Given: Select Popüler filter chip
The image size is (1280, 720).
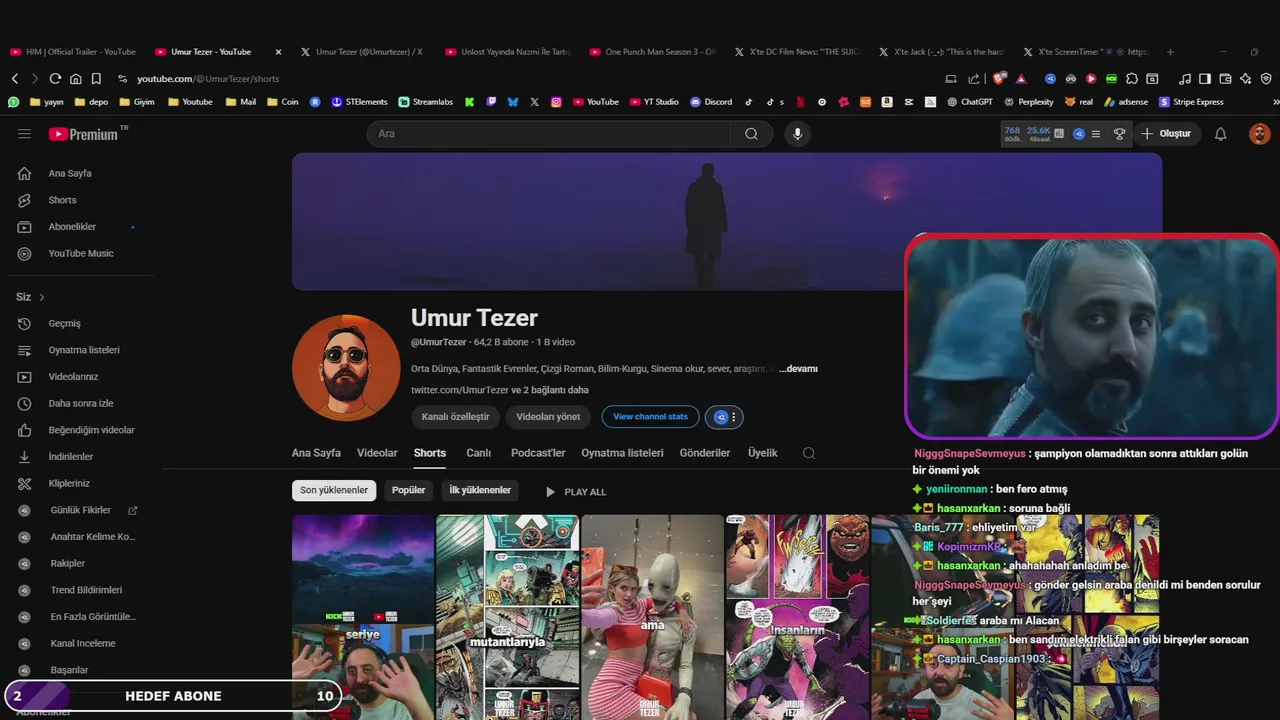Looking at the screenshot, I should [408, 490].
